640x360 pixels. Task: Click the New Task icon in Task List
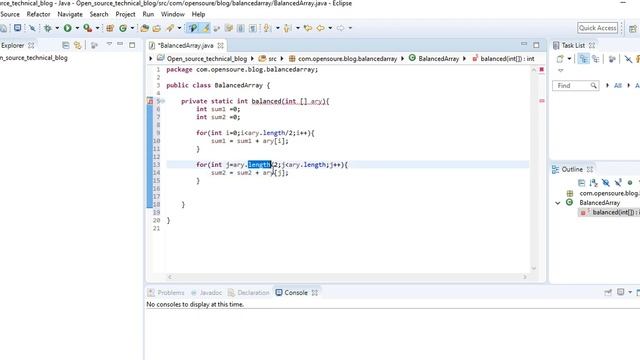(560, 59)
